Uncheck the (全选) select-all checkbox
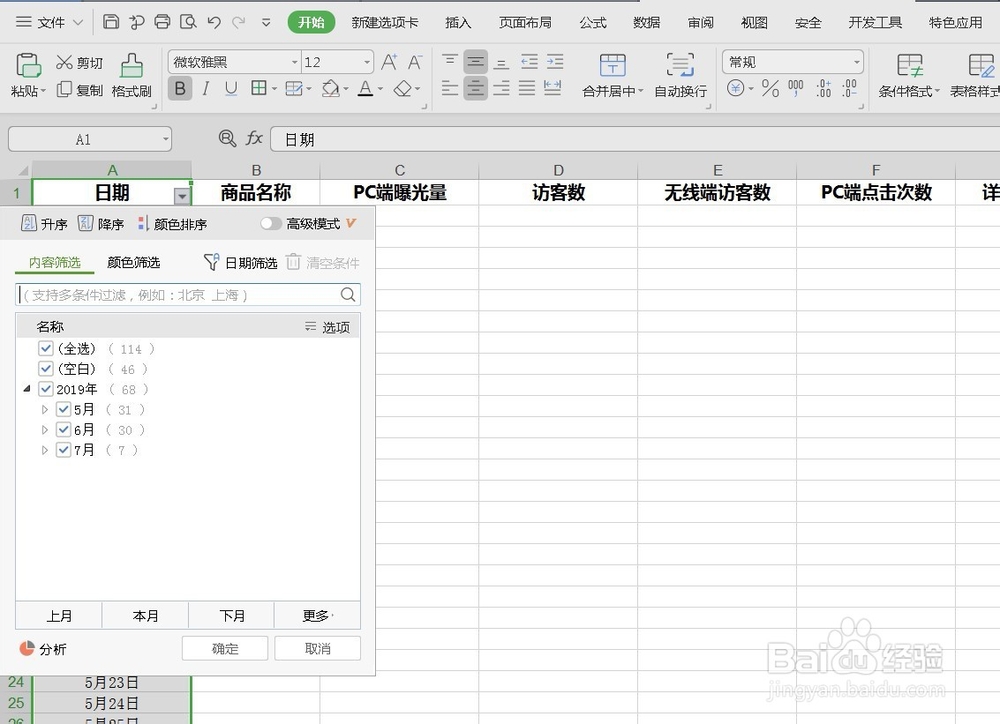 [45, 348]
